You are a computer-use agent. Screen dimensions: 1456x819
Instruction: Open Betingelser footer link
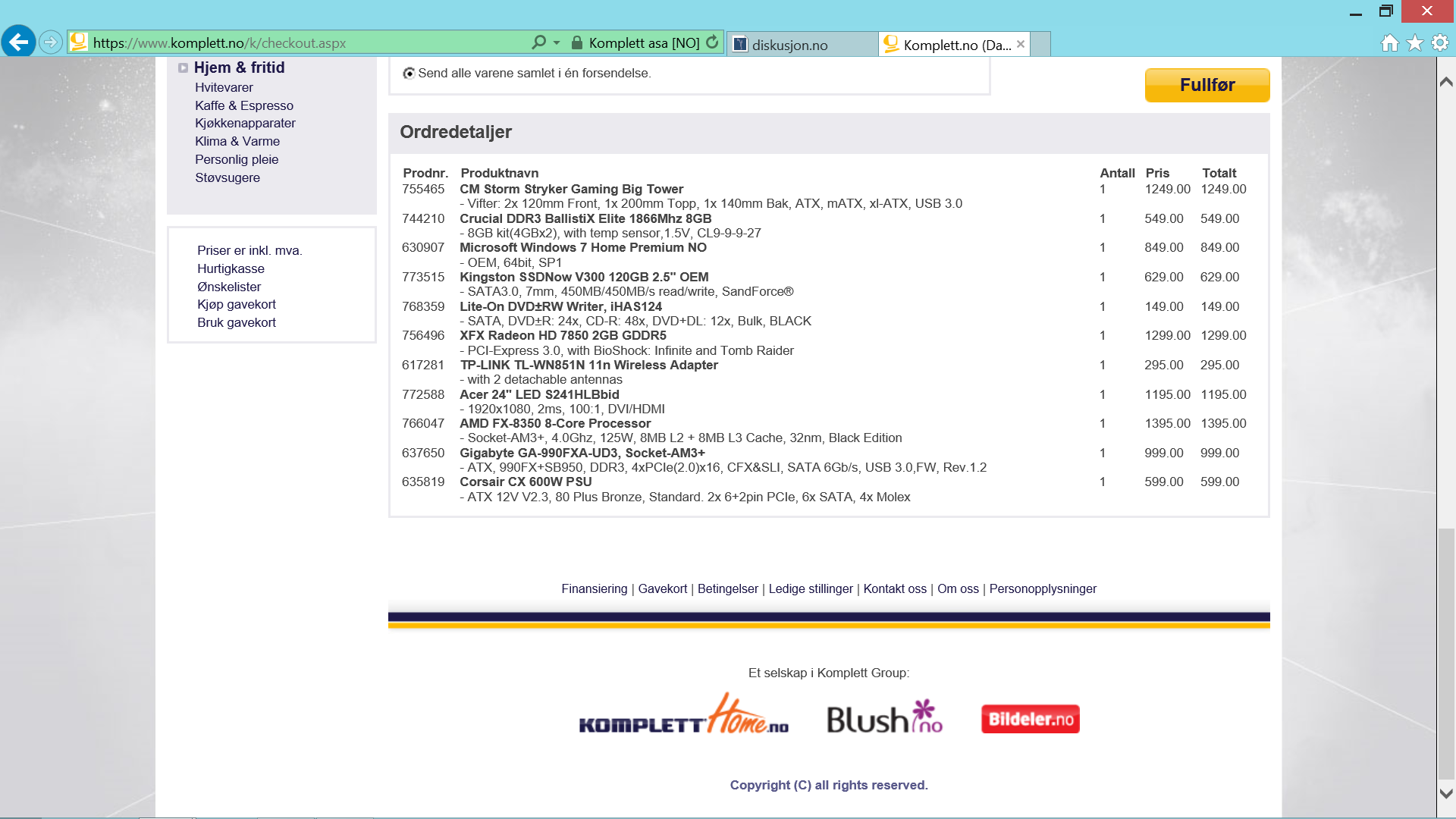pos(728,588)
